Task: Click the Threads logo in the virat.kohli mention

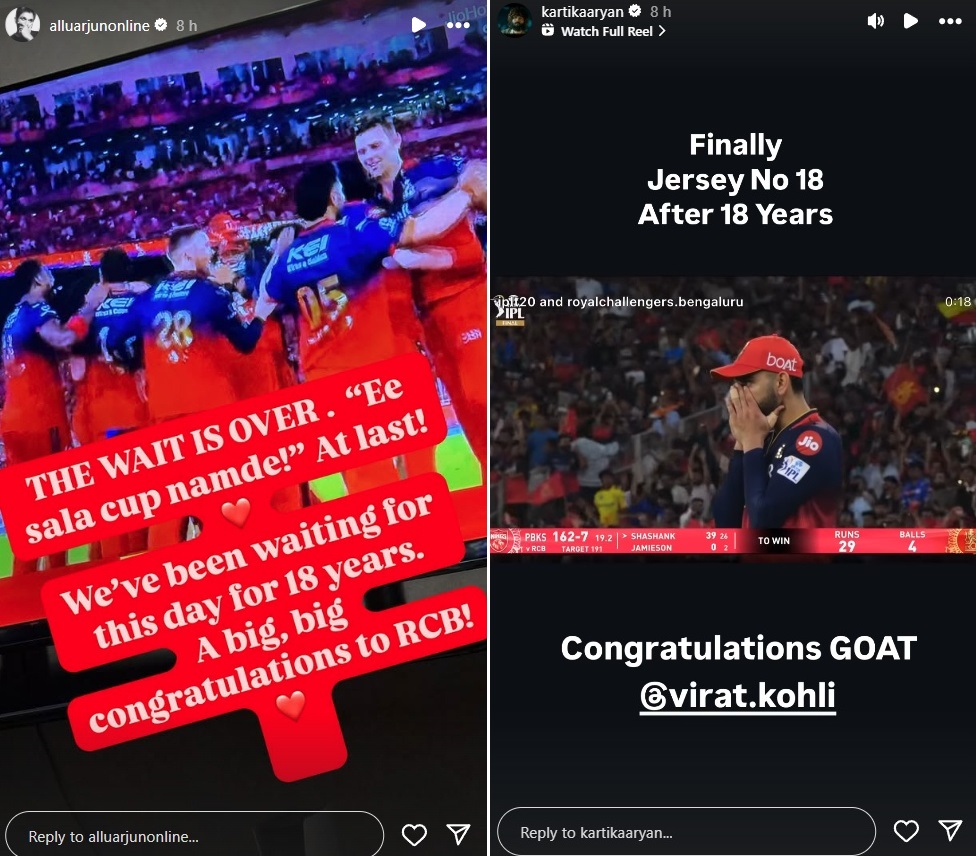Action: coord(654,696)
